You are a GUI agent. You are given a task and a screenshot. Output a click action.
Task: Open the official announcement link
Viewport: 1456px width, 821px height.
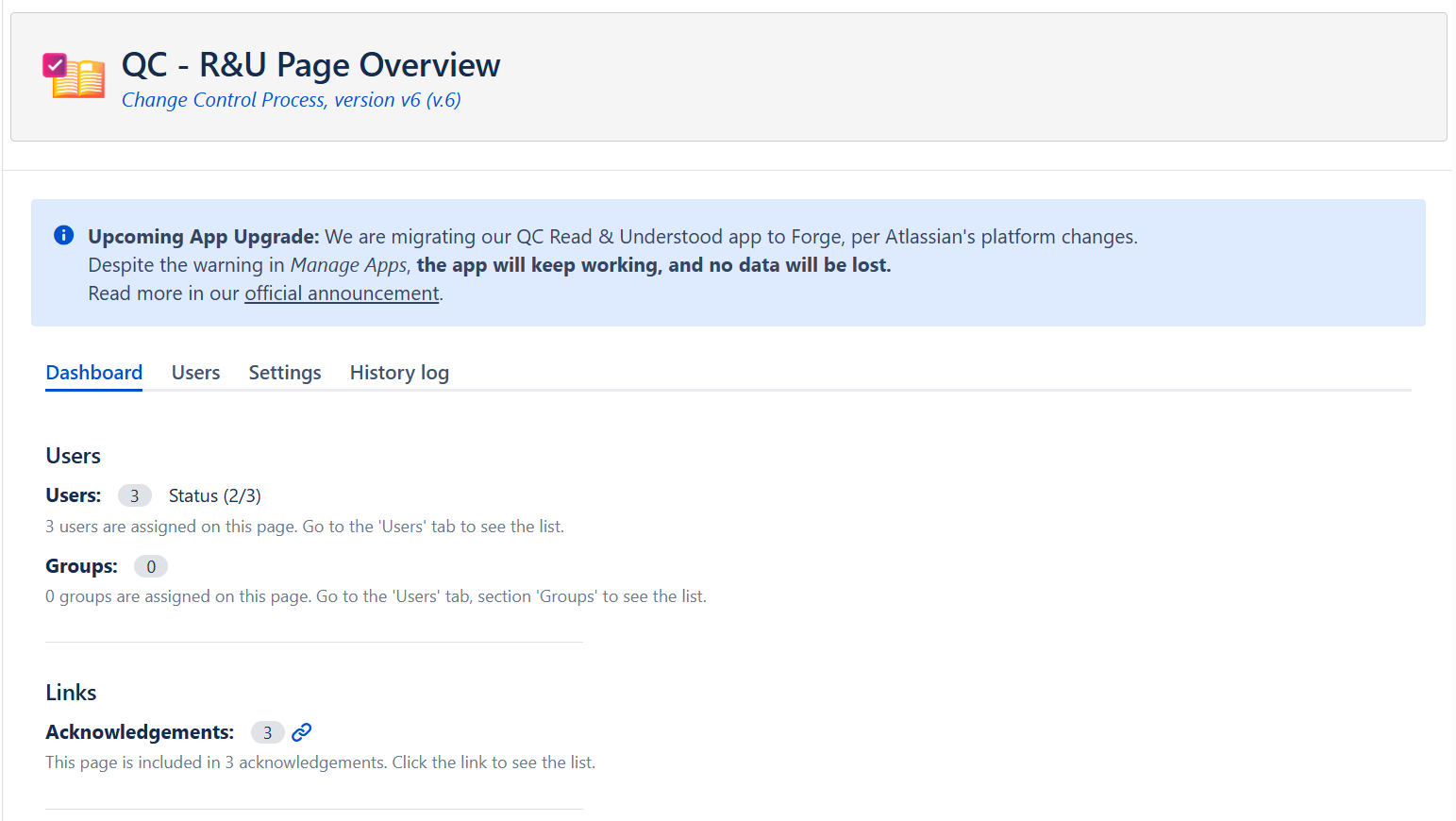[x=342, y=293]
